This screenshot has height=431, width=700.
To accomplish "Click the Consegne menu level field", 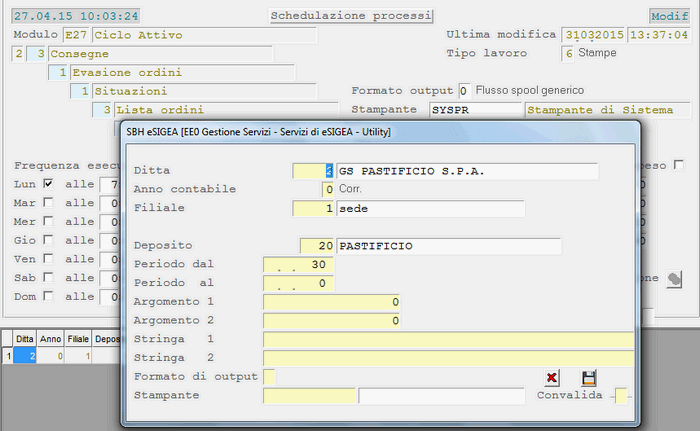I will pyautogui.click(x=161, y=54).
